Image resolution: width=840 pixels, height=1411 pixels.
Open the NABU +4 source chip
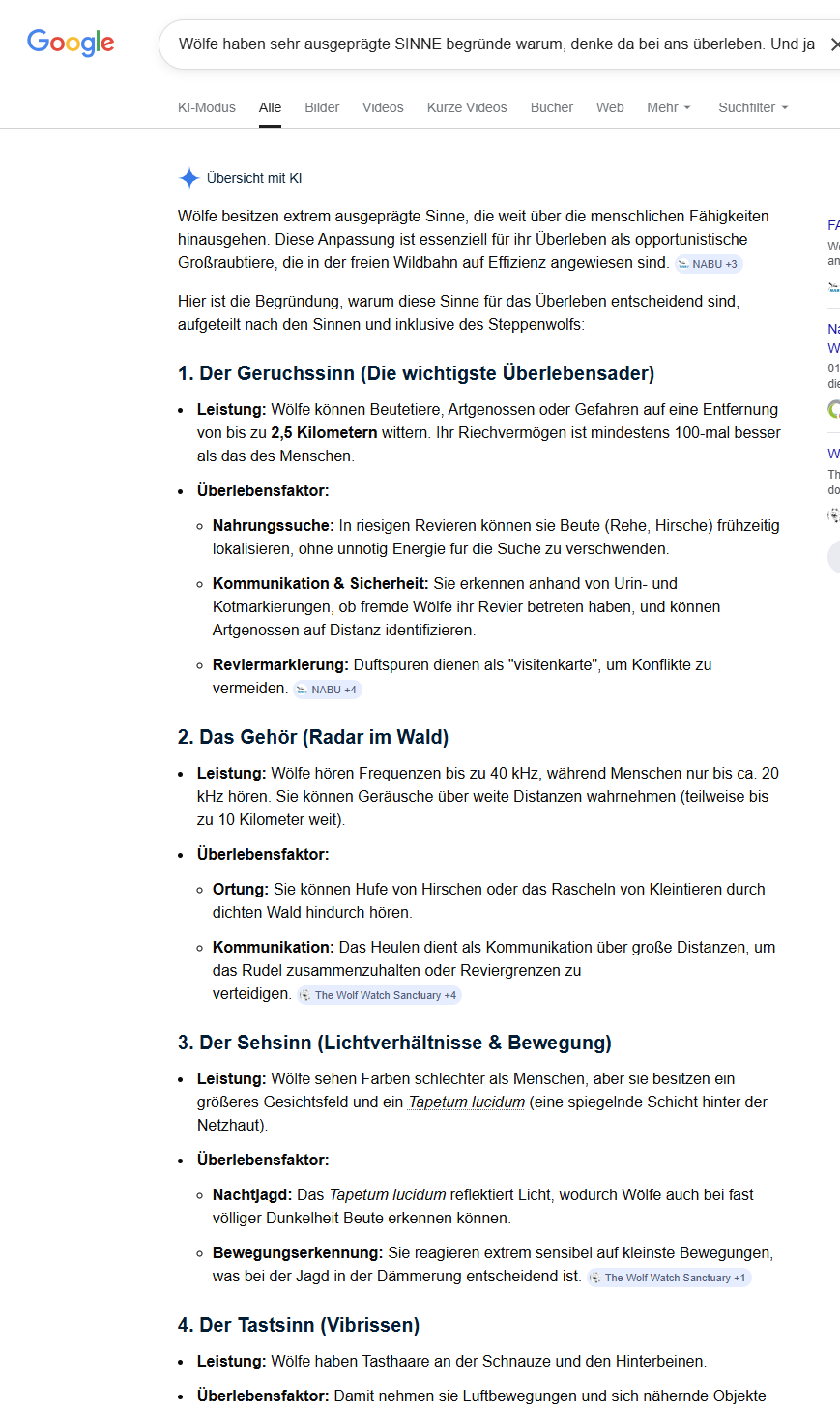pyautogui.click(x=328, y=690)
